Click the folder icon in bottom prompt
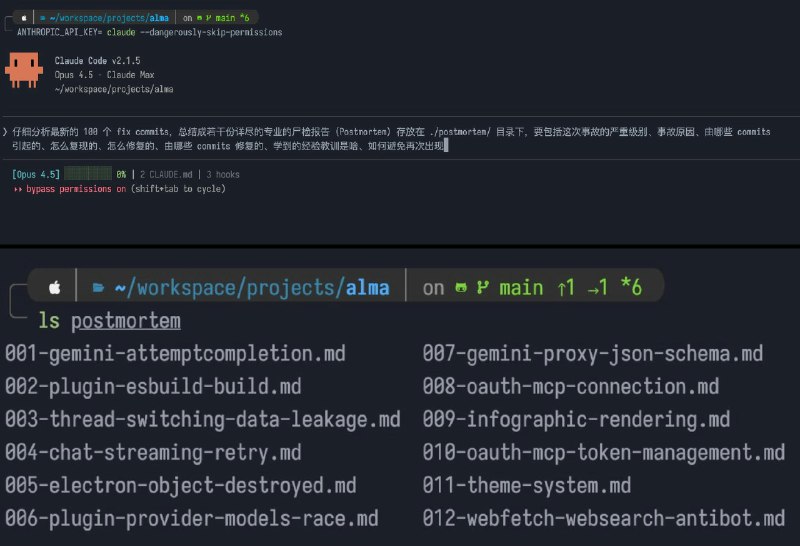This screenshot has height=546, width=800. coord(98,288)
